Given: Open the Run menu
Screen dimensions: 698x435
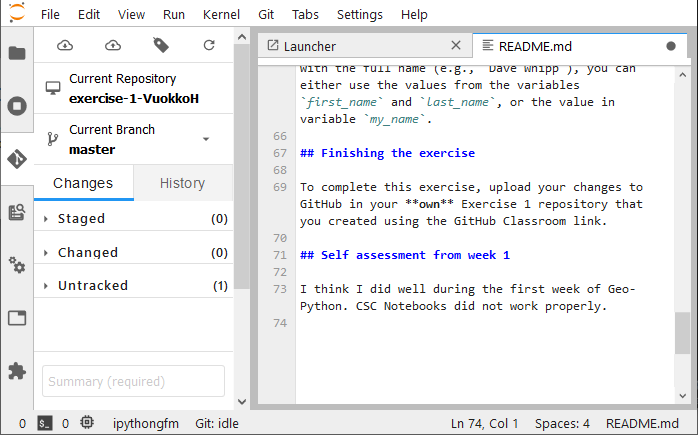Looking at the screenshot, I should [174, 15].
